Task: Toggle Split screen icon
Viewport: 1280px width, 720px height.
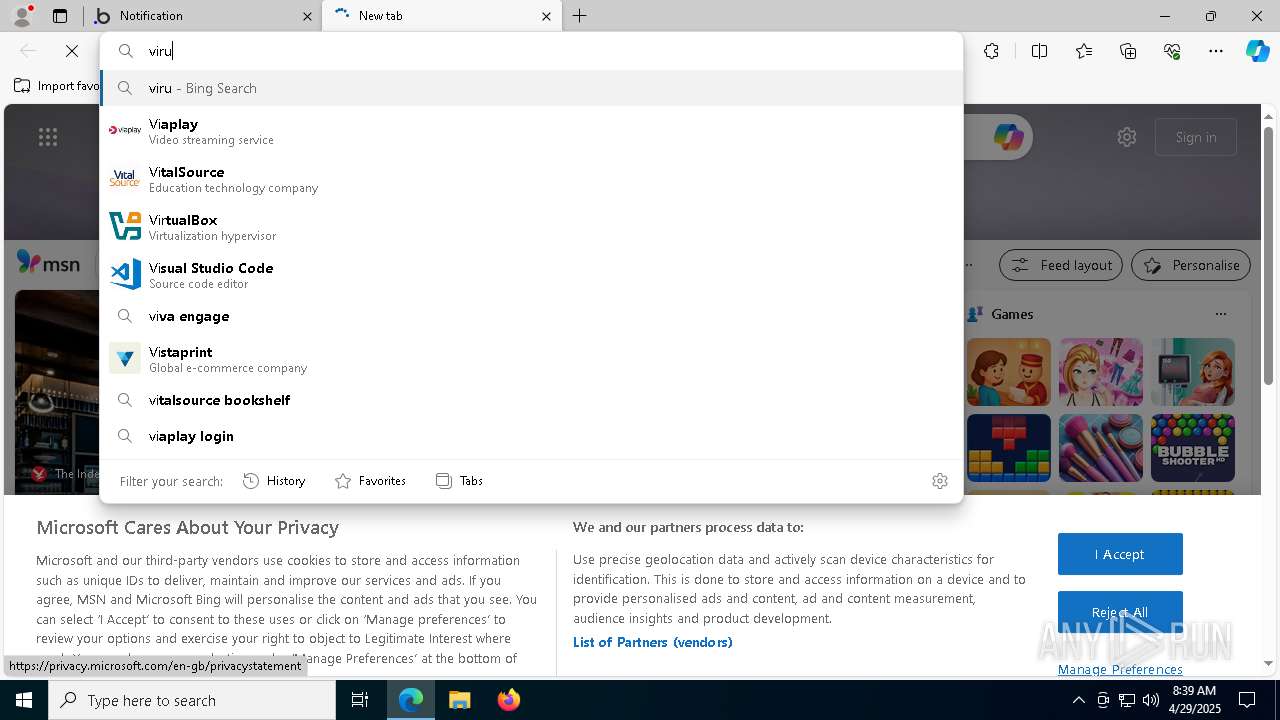Action: 1039,51
